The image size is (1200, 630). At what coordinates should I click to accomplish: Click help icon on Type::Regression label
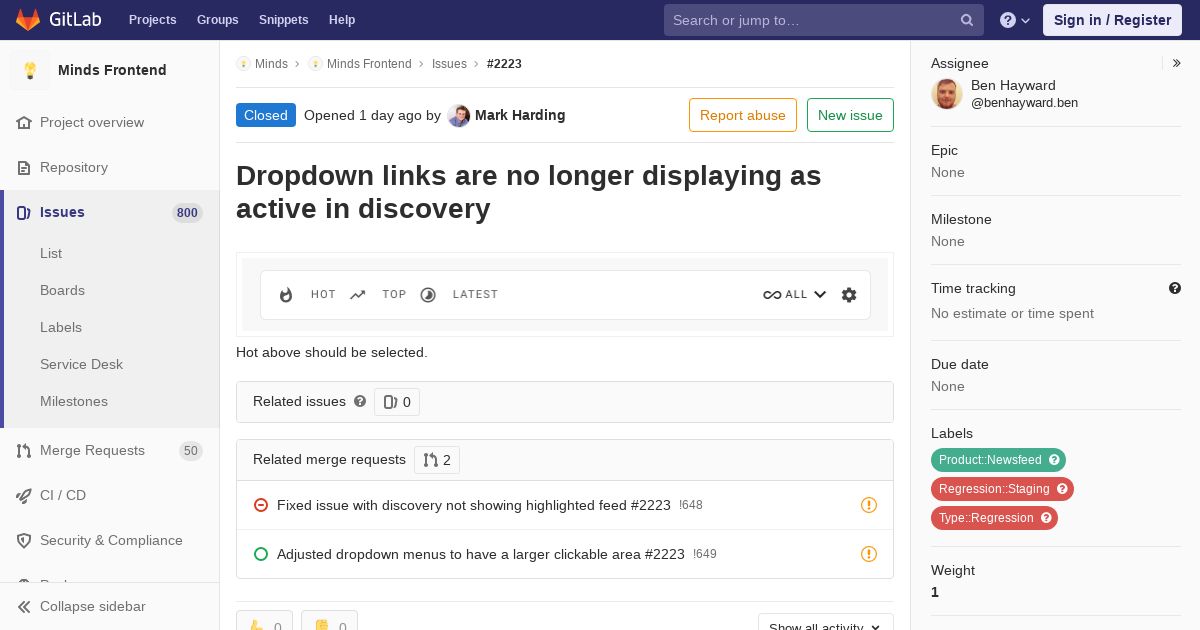(x=1046, y=518)
